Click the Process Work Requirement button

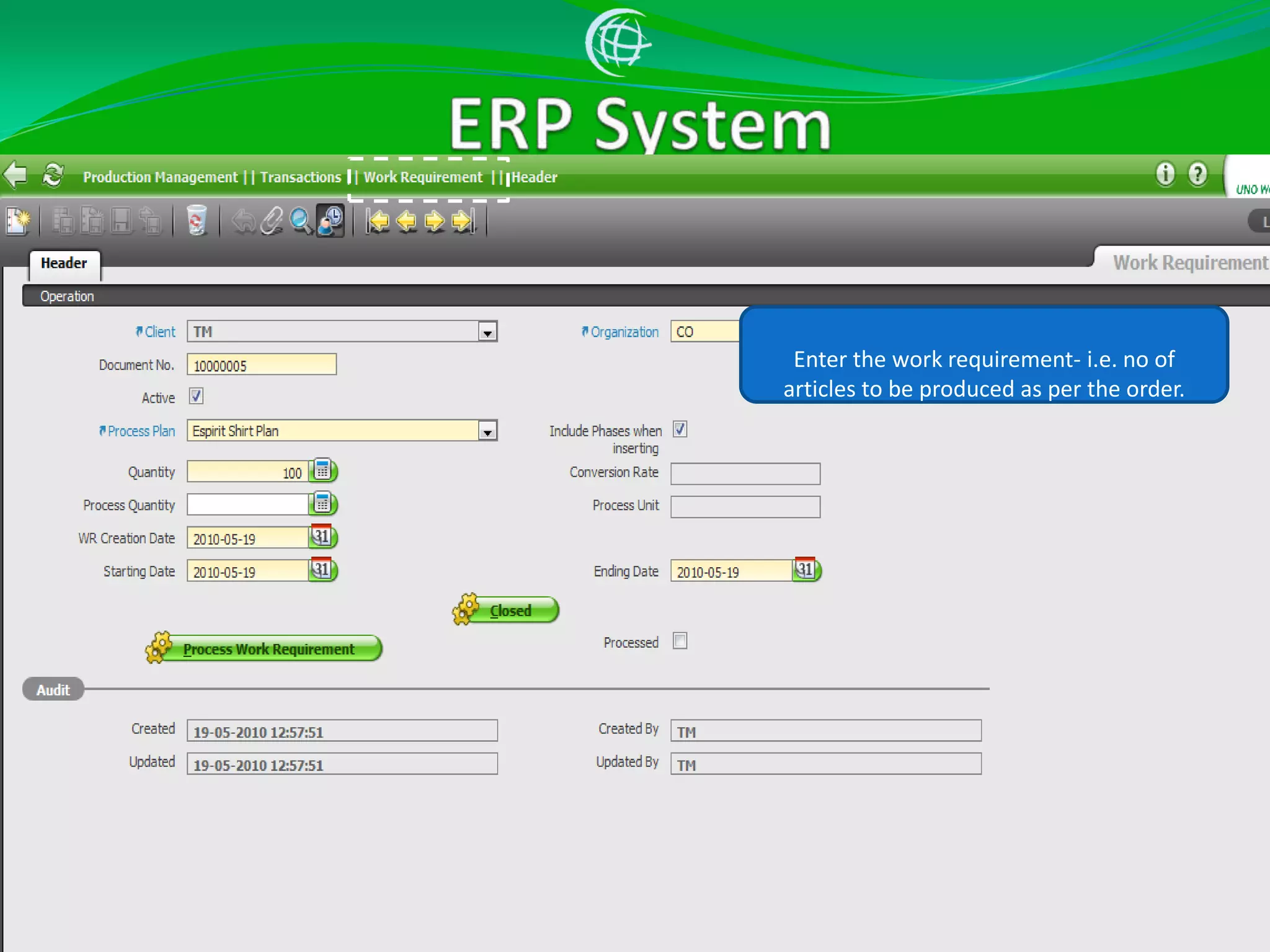pyautogui.click(x=268, y=649)
